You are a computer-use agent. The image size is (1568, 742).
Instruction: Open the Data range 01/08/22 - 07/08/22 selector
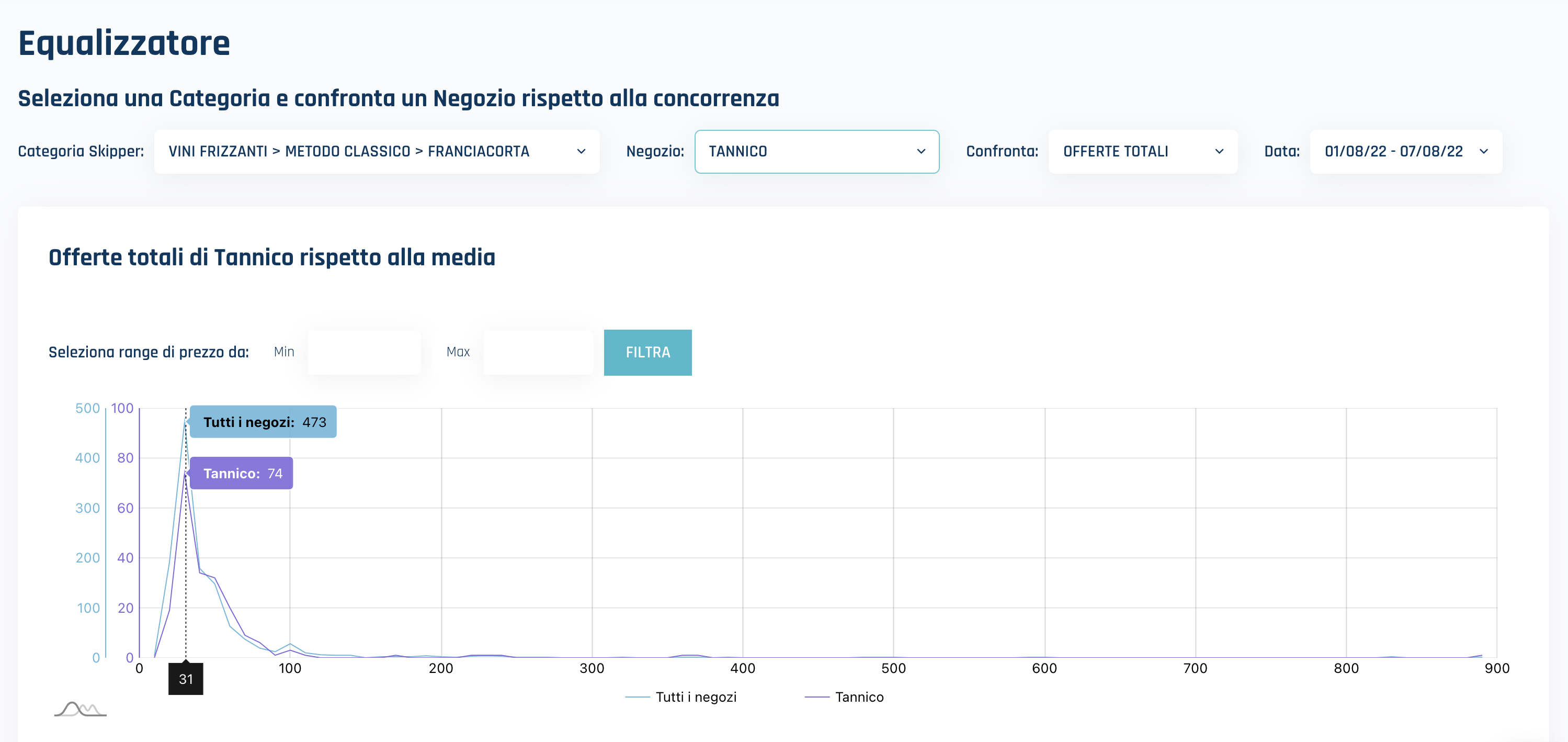point(1404,152)
